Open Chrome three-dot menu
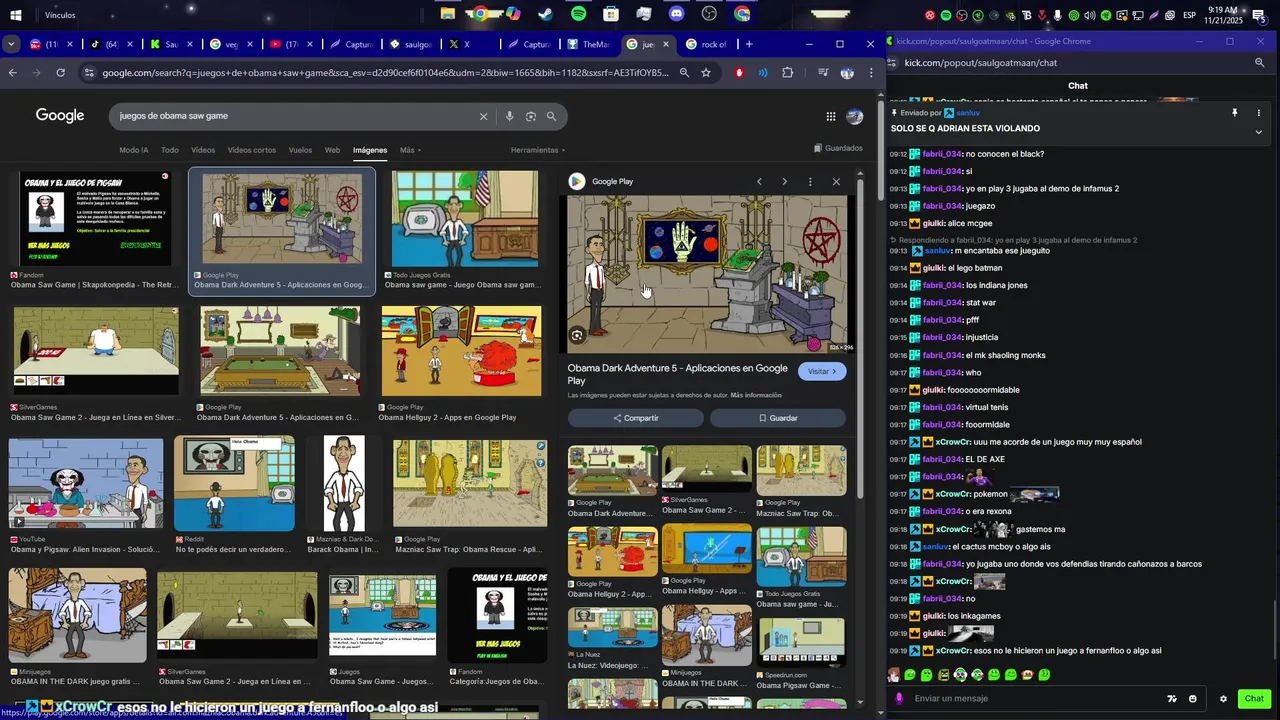 tap(871, 73)
